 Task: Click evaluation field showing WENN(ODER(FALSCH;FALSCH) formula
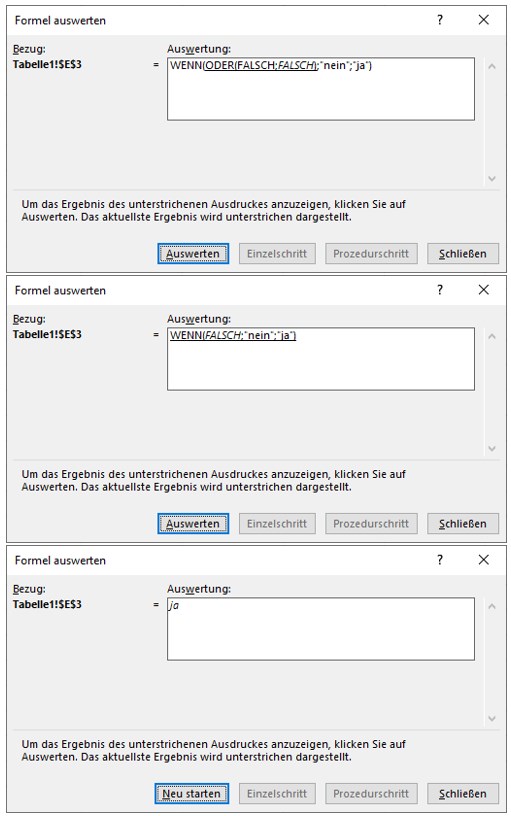(321, 89)
